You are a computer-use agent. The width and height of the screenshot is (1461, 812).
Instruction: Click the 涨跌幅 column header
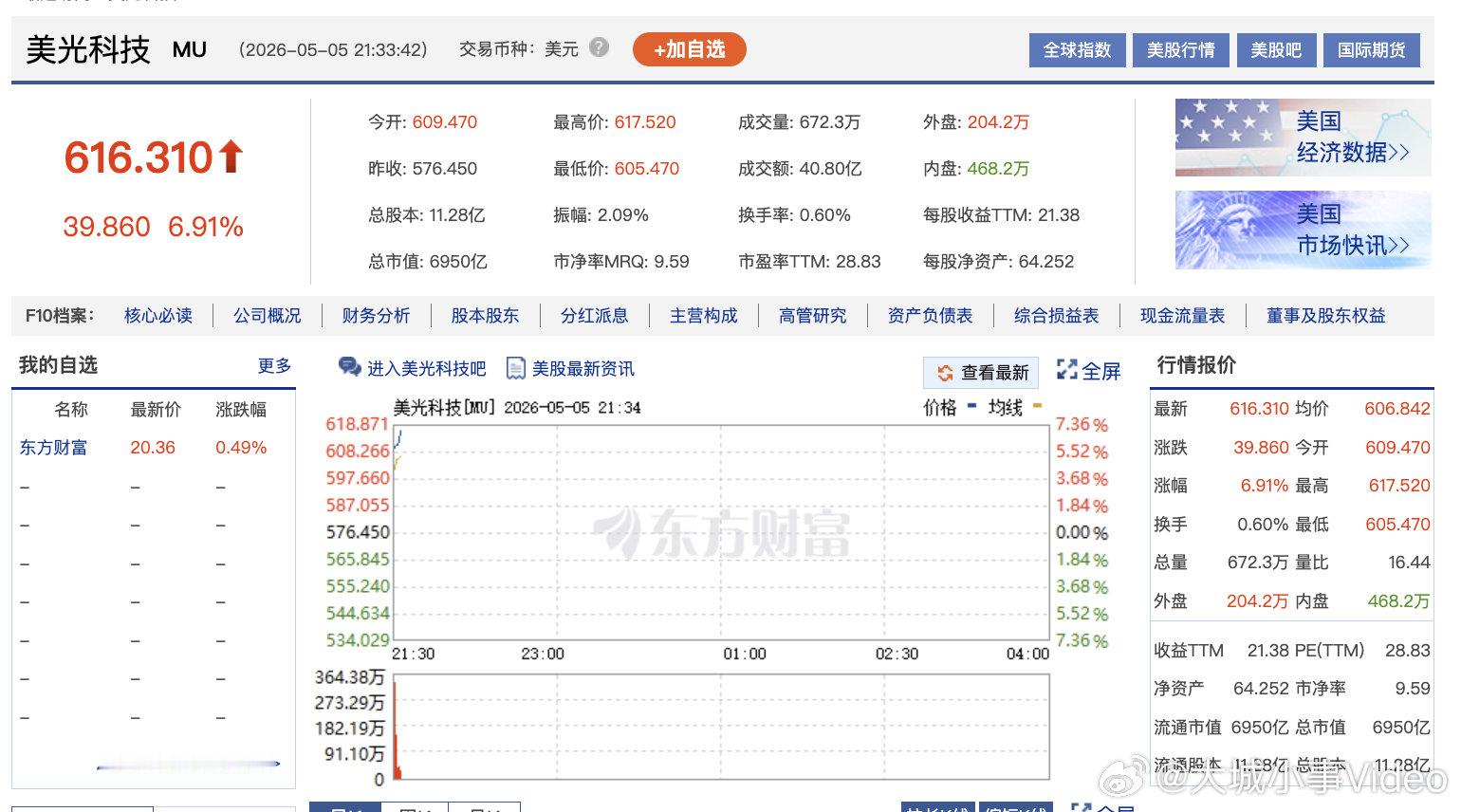241,410
